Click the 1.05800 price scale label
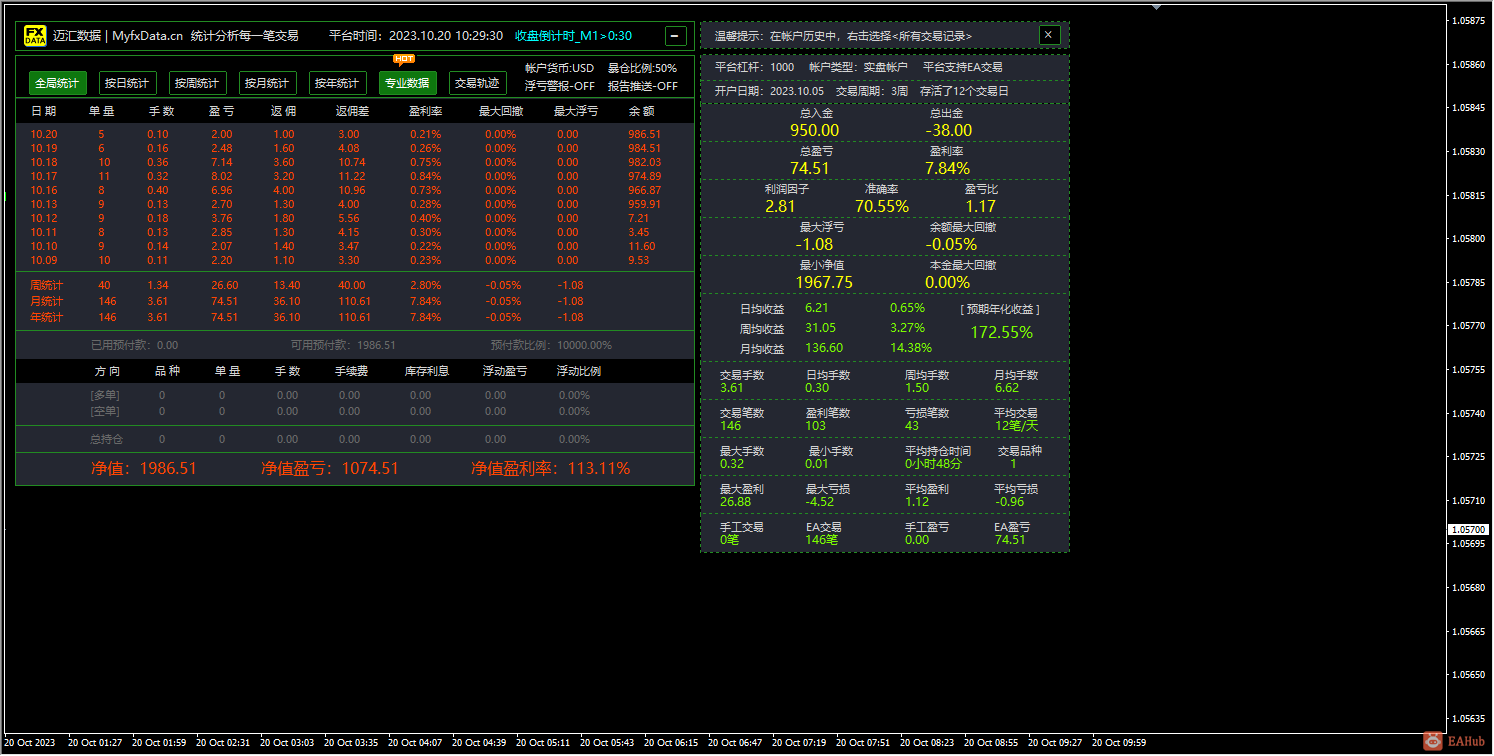Image resolution: width=1494 pixels, height=756 pixels. [x=1468, y=239]
